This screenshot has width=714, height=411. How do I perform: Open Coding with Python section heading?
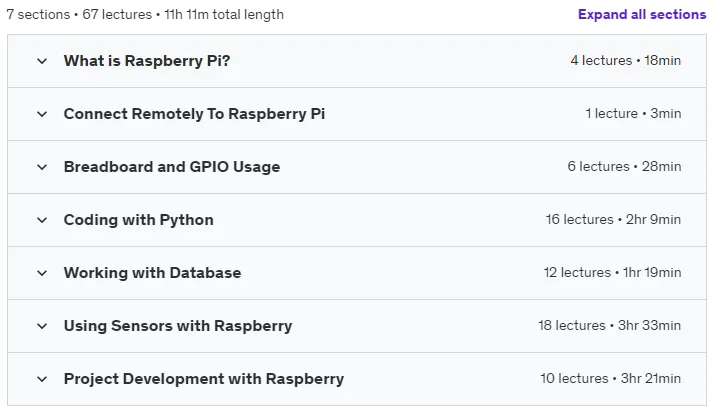click(x=138, y=220)
